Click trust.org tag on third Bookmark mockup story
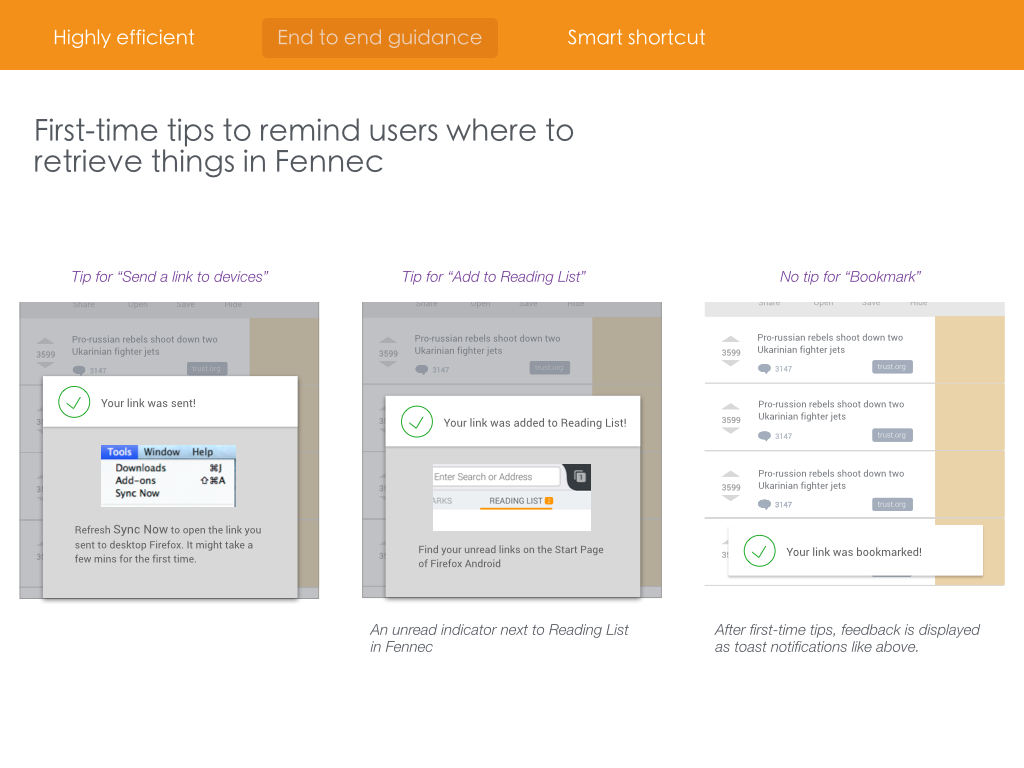The image size is (1024, 768). (892, 504)
